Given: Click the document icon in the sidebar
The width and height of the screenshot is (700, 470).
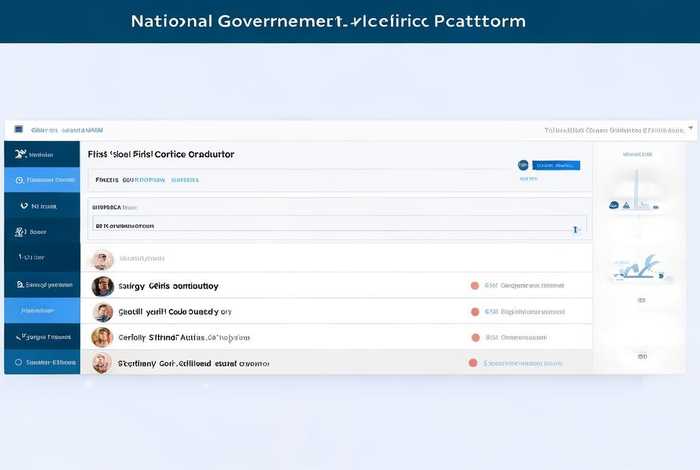Looking at the screenshot, I should (x=19, y=285).
